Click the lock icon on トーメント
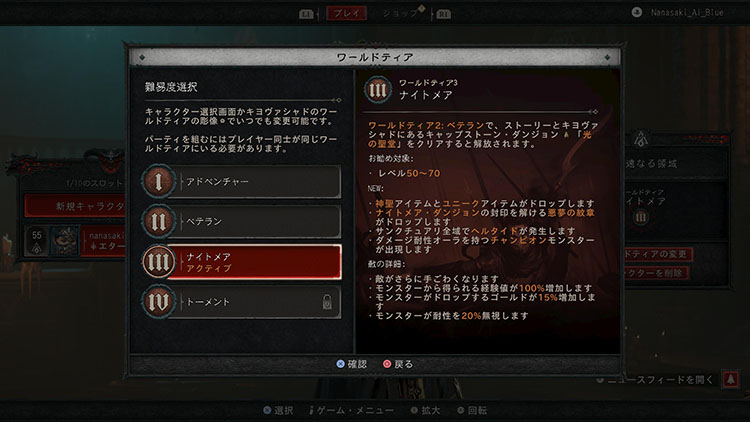This screenshot has height=422, width=750. point(327,302)
